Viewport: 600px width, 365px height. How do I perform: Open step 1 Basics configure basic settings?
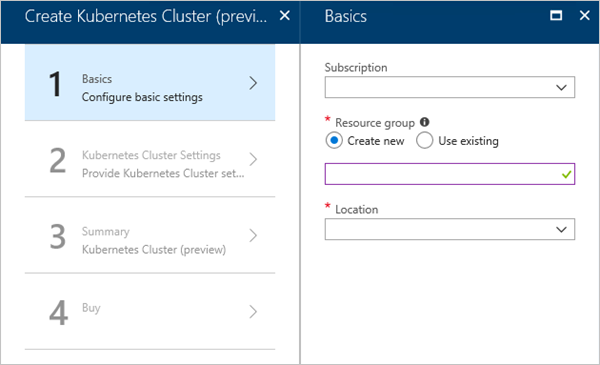click(150, 83)
